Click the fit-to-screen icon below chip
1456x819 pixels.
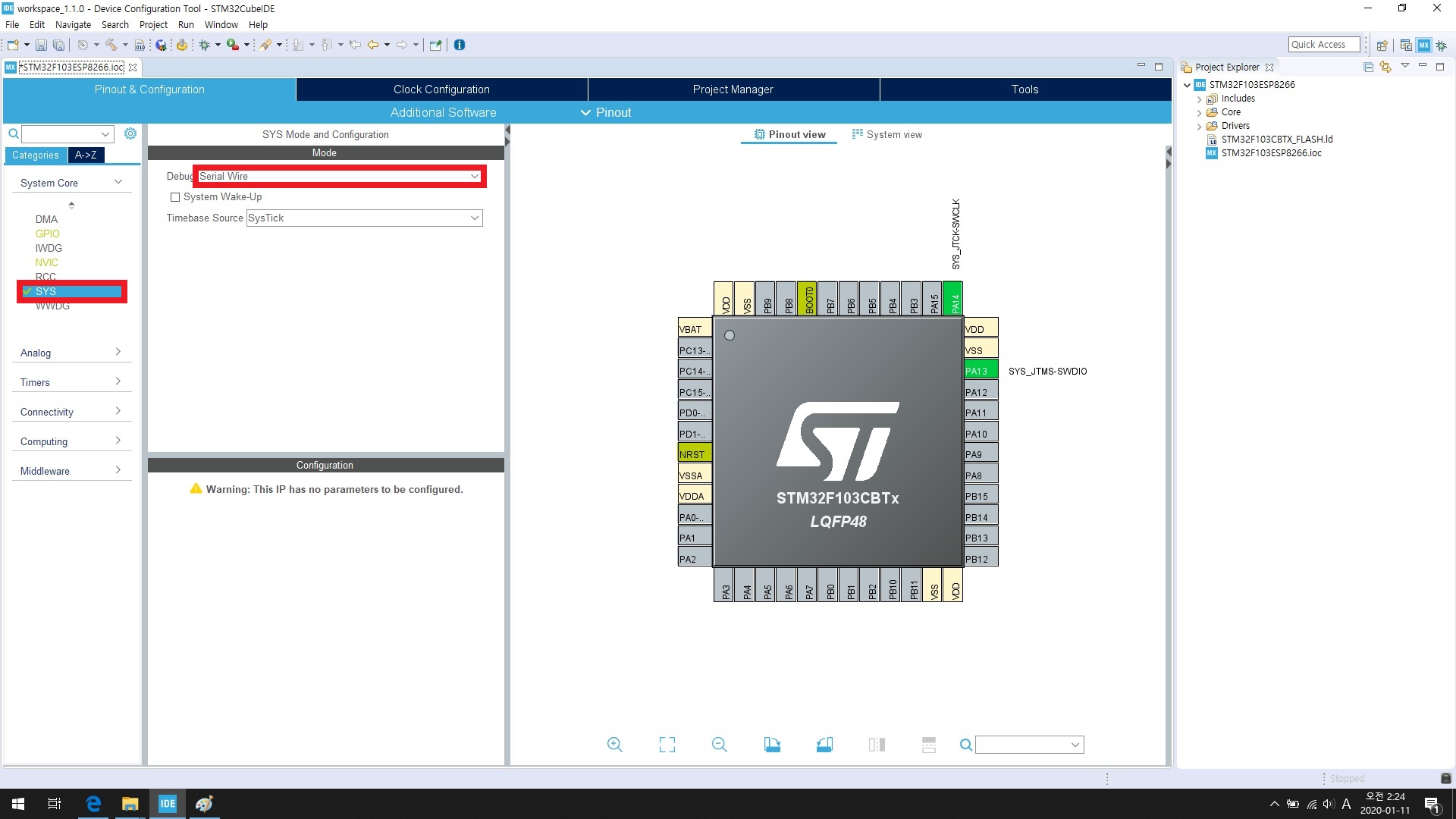(x=667, y=745)
